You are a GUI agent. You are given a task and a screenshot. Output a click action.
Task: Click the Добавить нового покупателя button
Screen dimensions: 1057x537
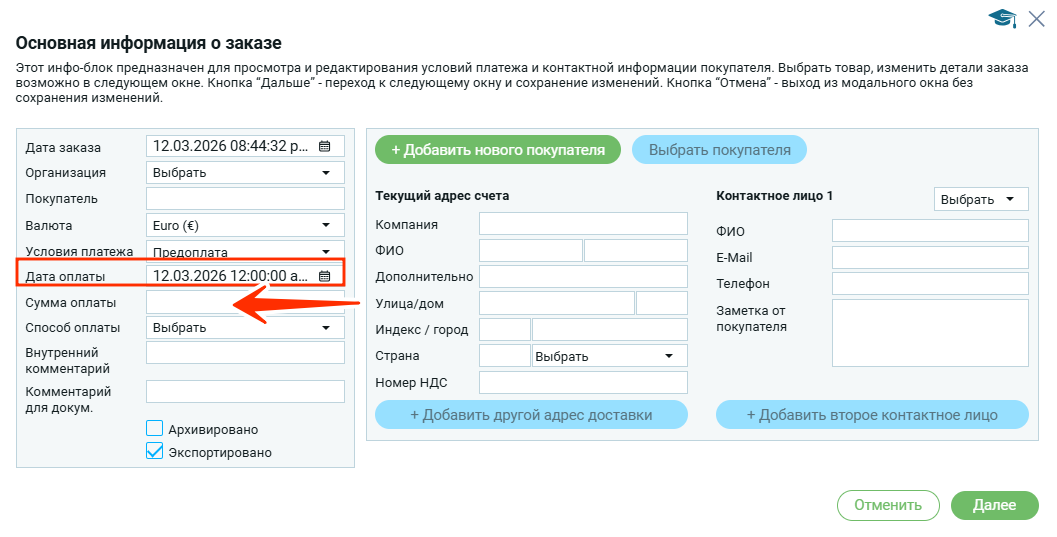498,150
